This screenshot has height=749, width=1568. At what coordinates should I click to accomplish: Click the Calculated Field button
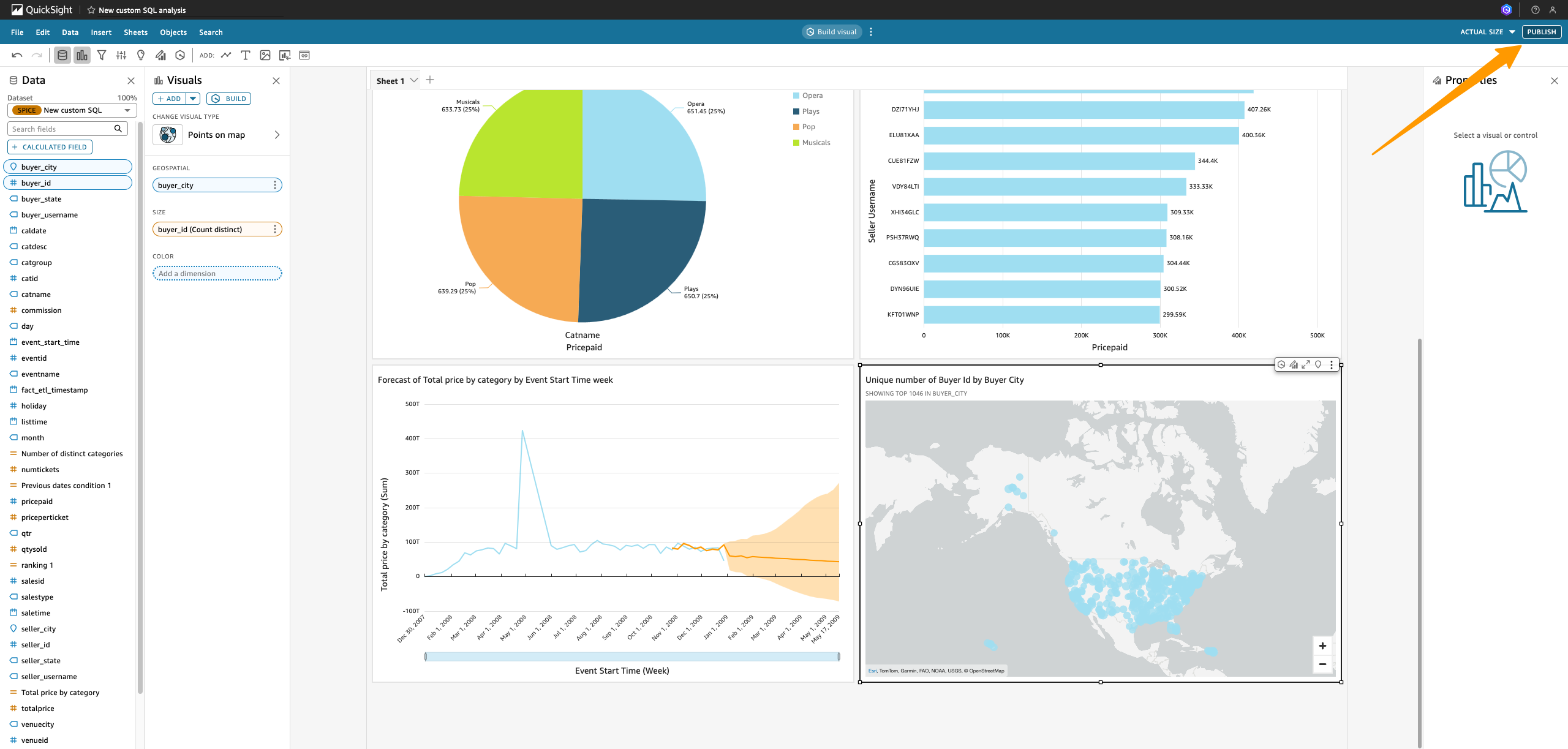tap(50, 147)
